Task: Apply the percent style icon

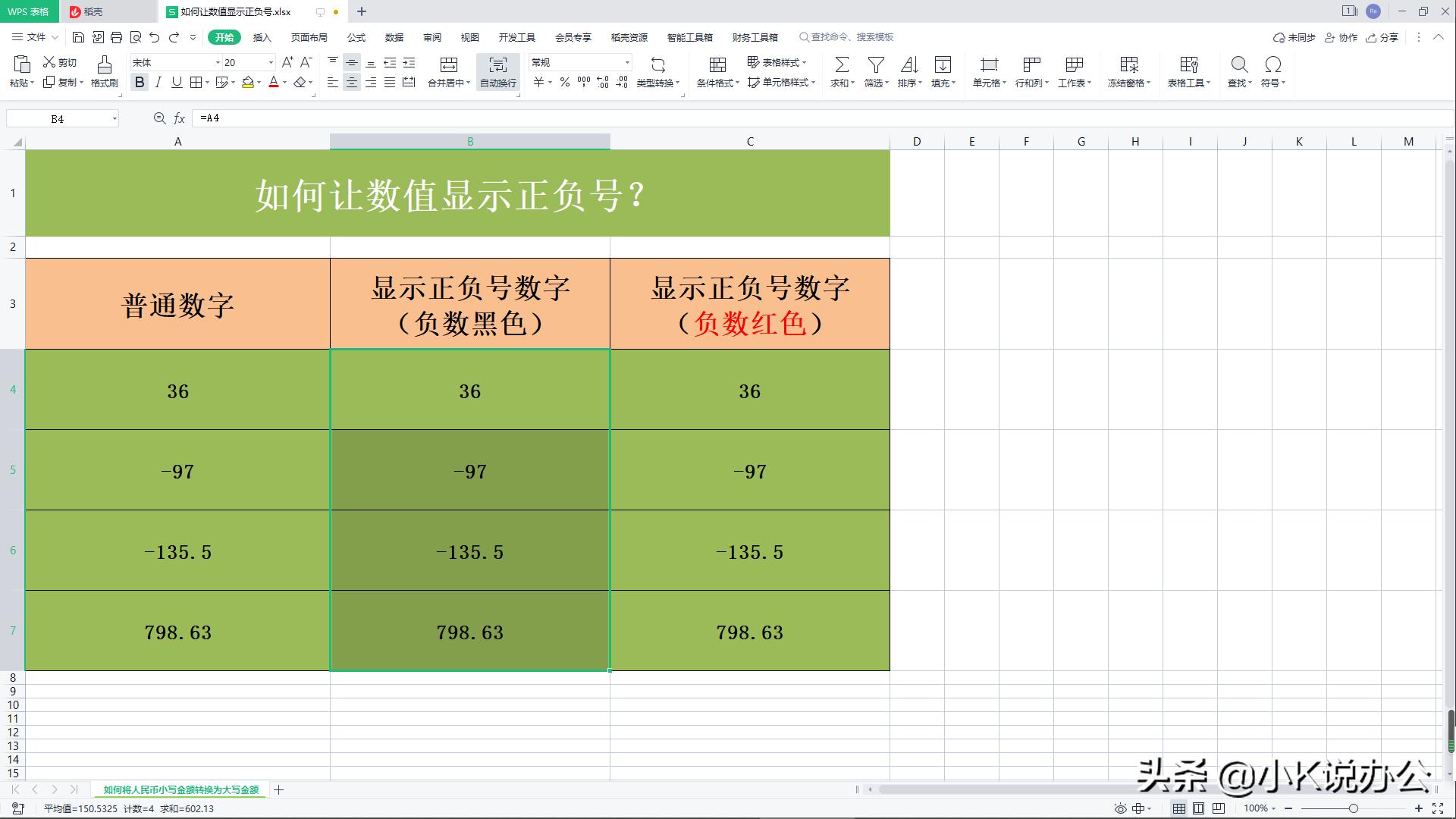Action: coord(563,83)
